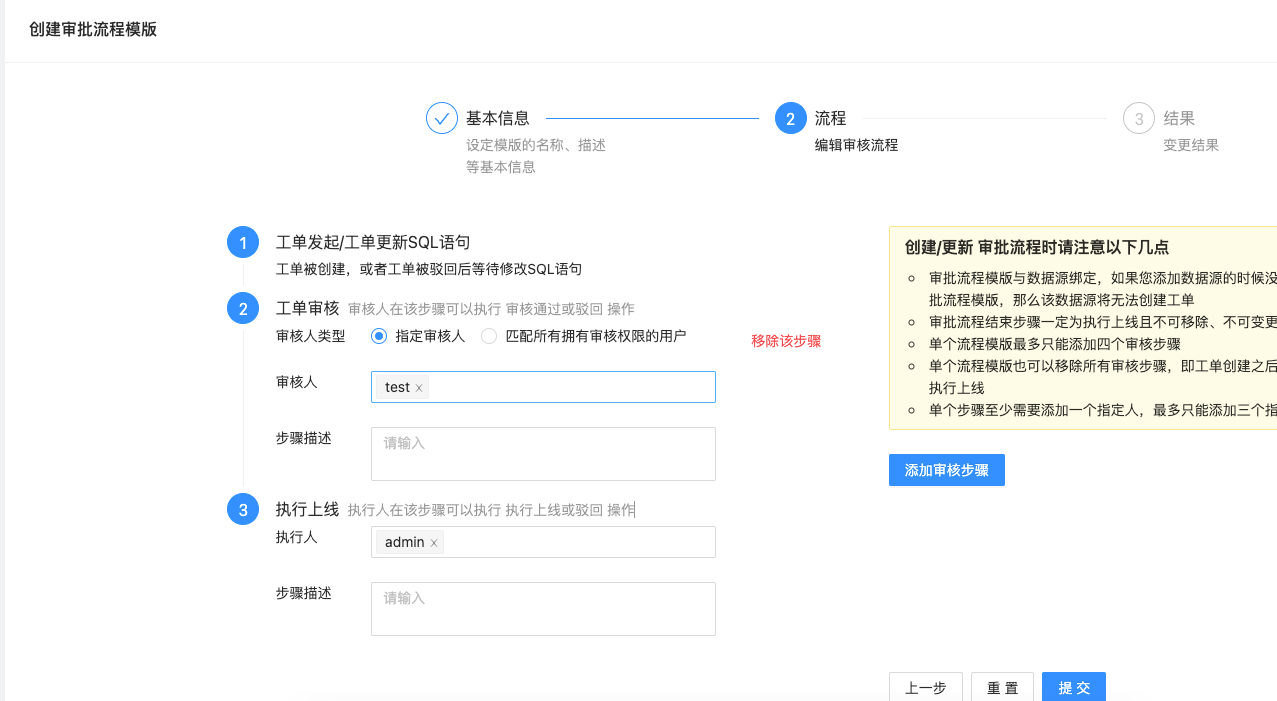The width and height of the screenshot is (1277, 701).
Task: Remove the 'admin' executor tag
Action: (434, 543)
